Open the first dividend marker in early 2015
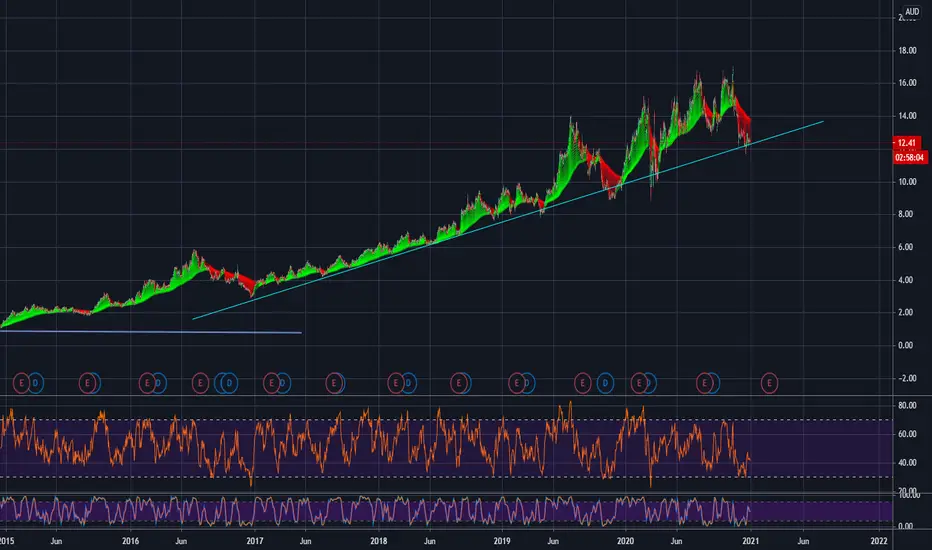Viewport: 932px width, 550px height. [36, 384]
